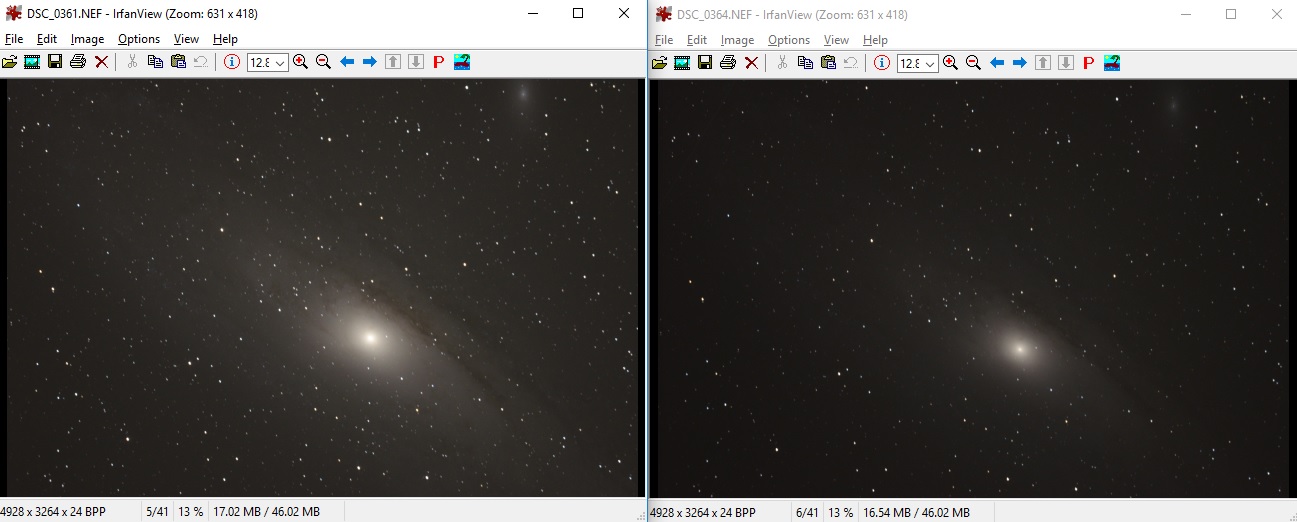Maximize the DSC_0361.NEF window
The width and height of the screenshot is (1297, 522).
[x=578, y=14]
